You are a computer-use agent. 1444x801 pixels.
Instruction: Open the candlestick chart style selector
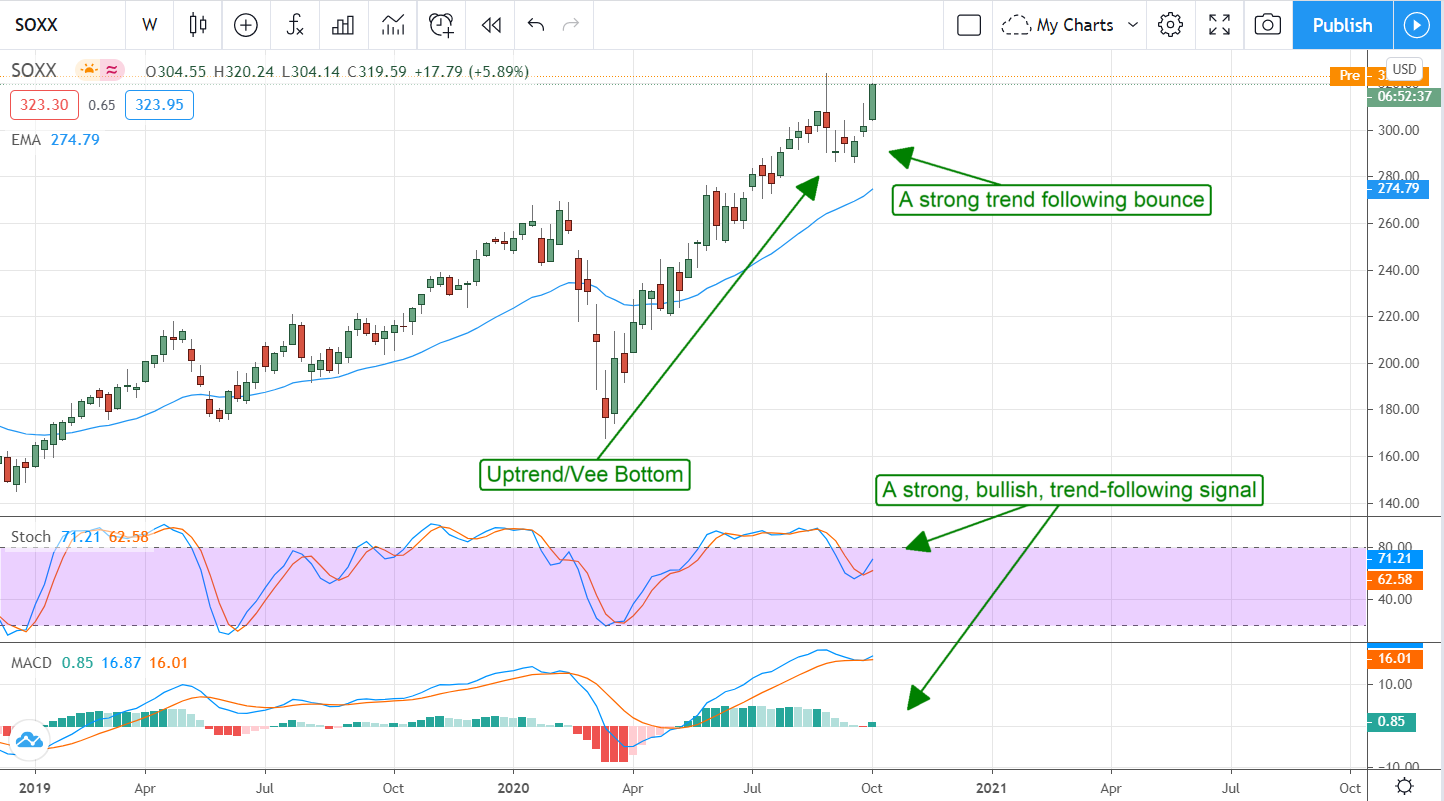[197, 25]
